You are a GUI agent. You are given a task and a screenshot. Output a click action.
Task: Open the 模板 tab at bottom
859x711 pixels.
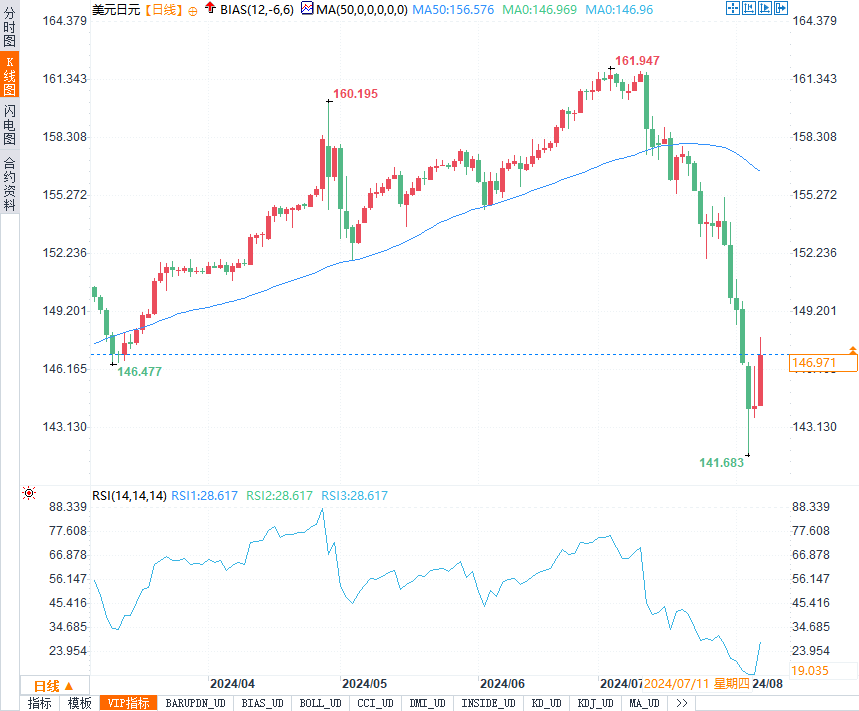coord(79,703)
